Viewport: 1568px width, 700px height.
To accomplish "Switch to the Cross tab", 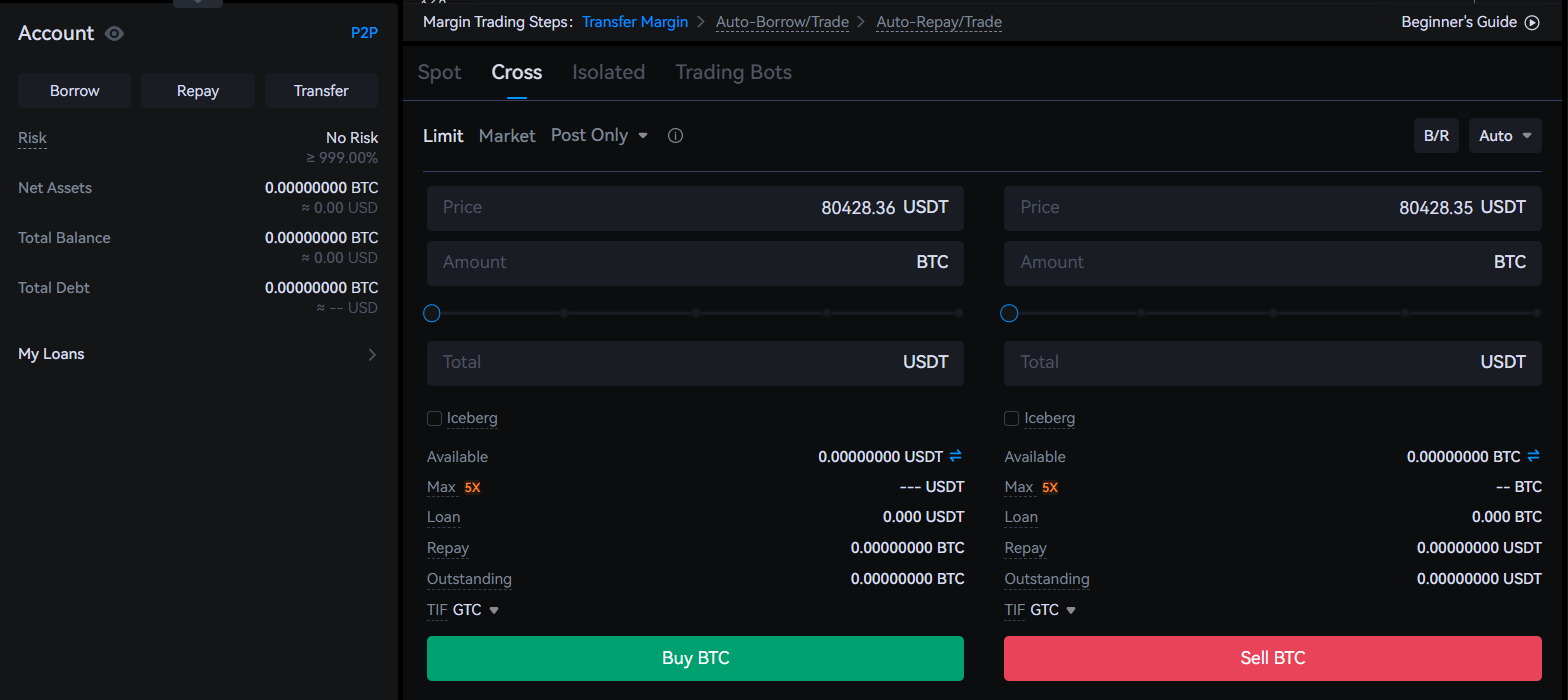I will (x=517, y=72).
